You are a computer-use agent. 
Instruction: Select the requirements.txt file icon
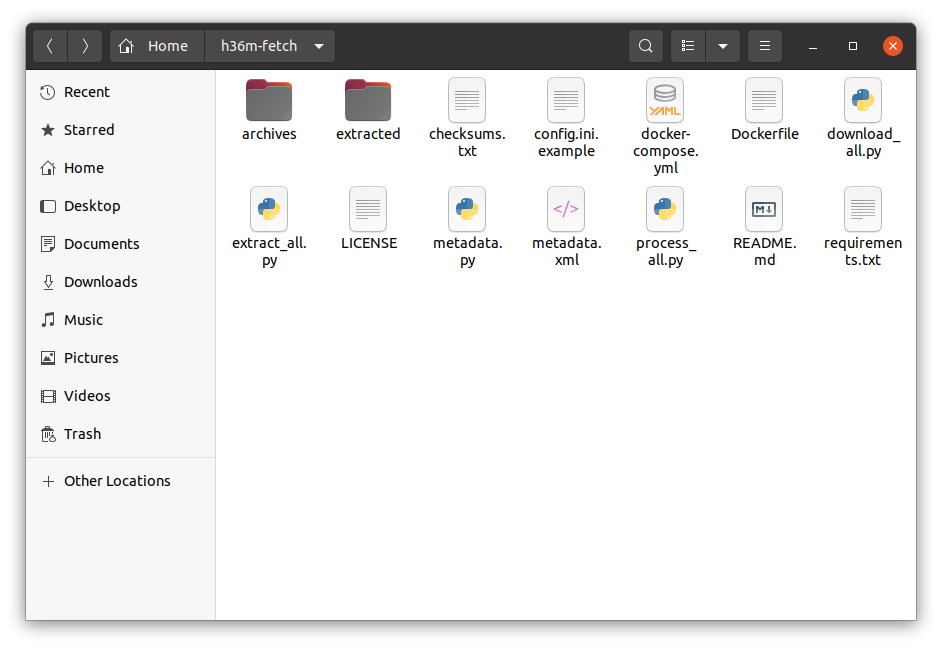click(863, 209)
